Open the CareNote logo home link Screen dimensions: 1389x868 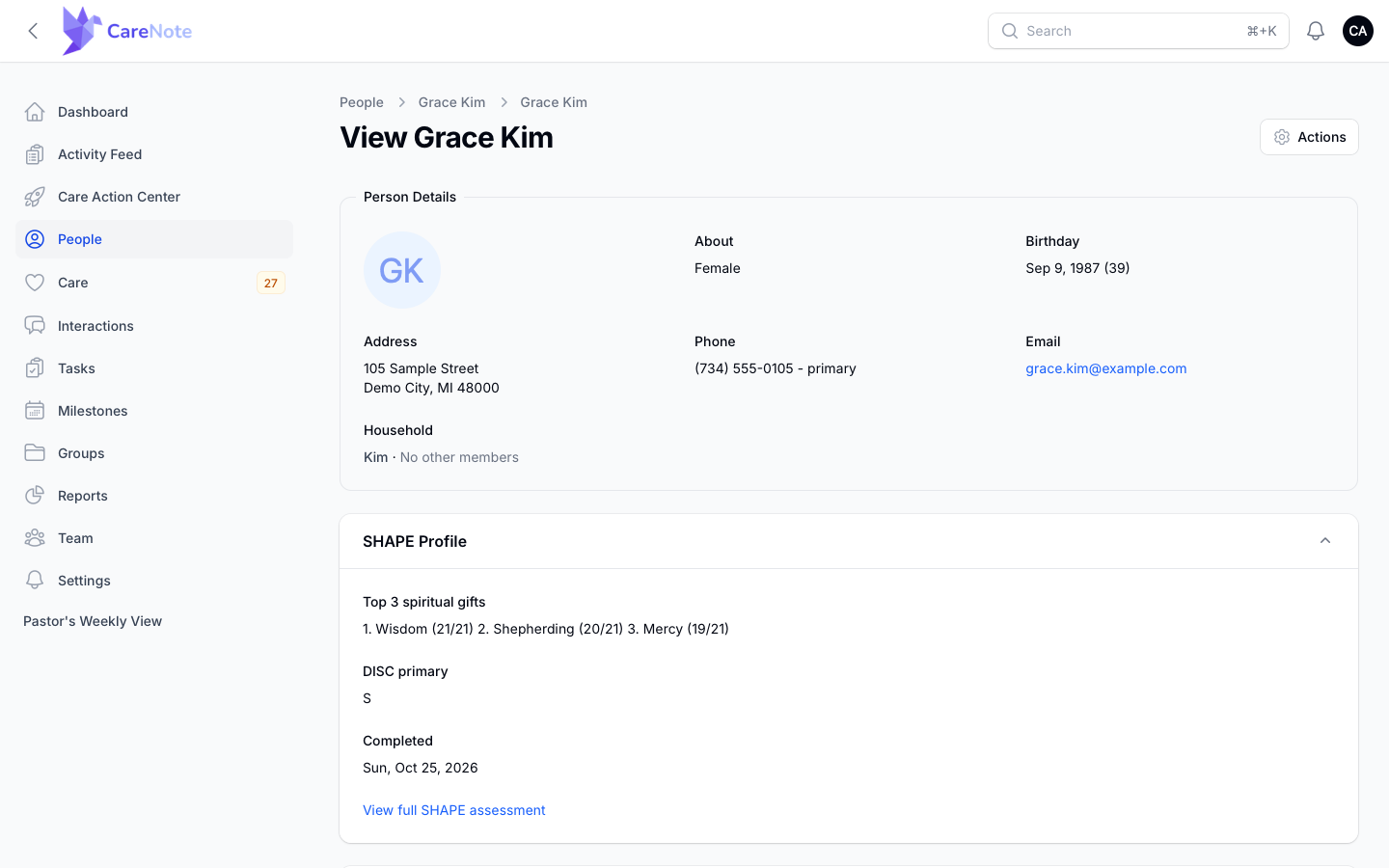coord(126,31)
